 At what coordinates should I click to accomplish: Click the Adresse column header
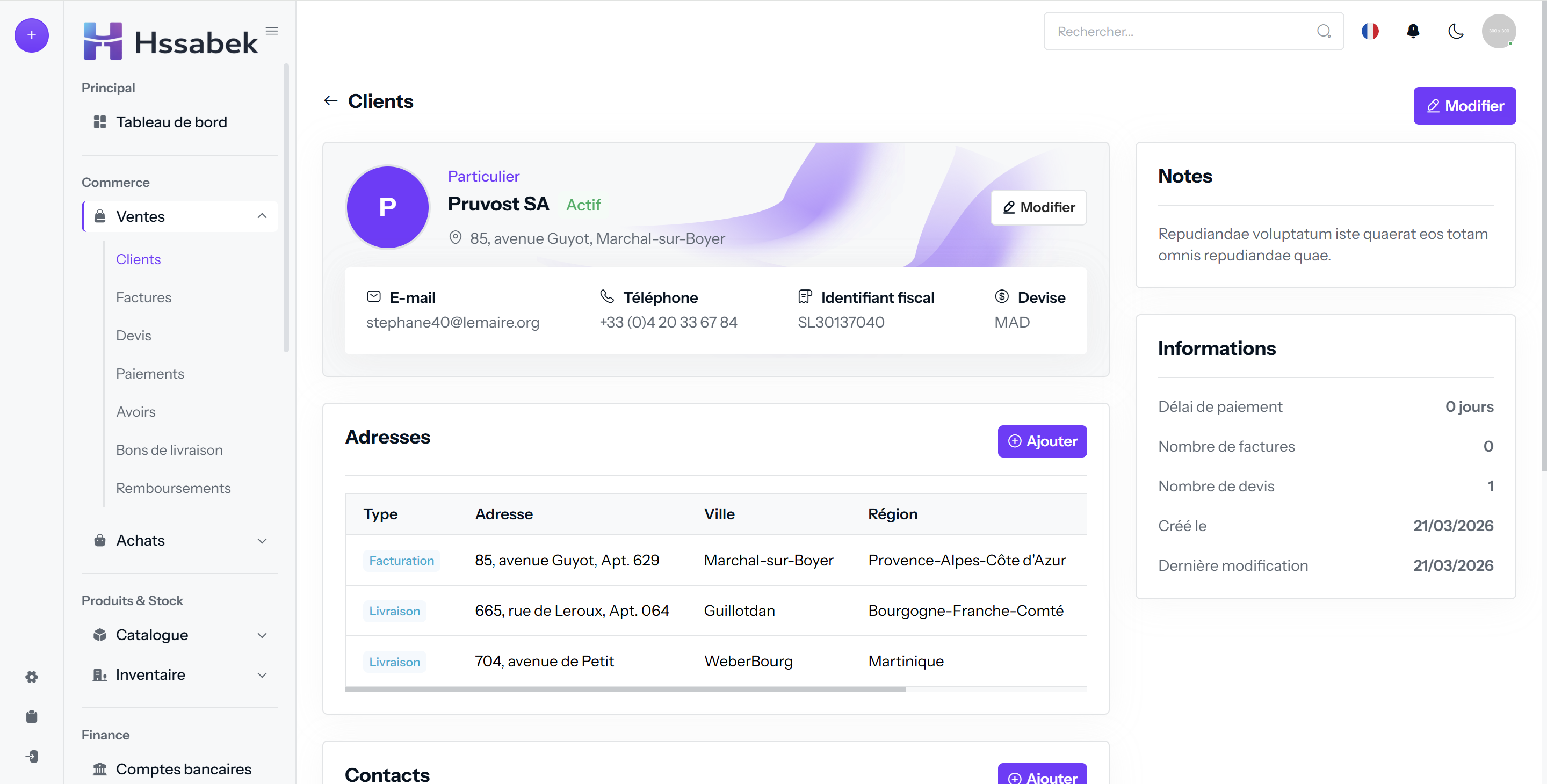coord(503,514)
